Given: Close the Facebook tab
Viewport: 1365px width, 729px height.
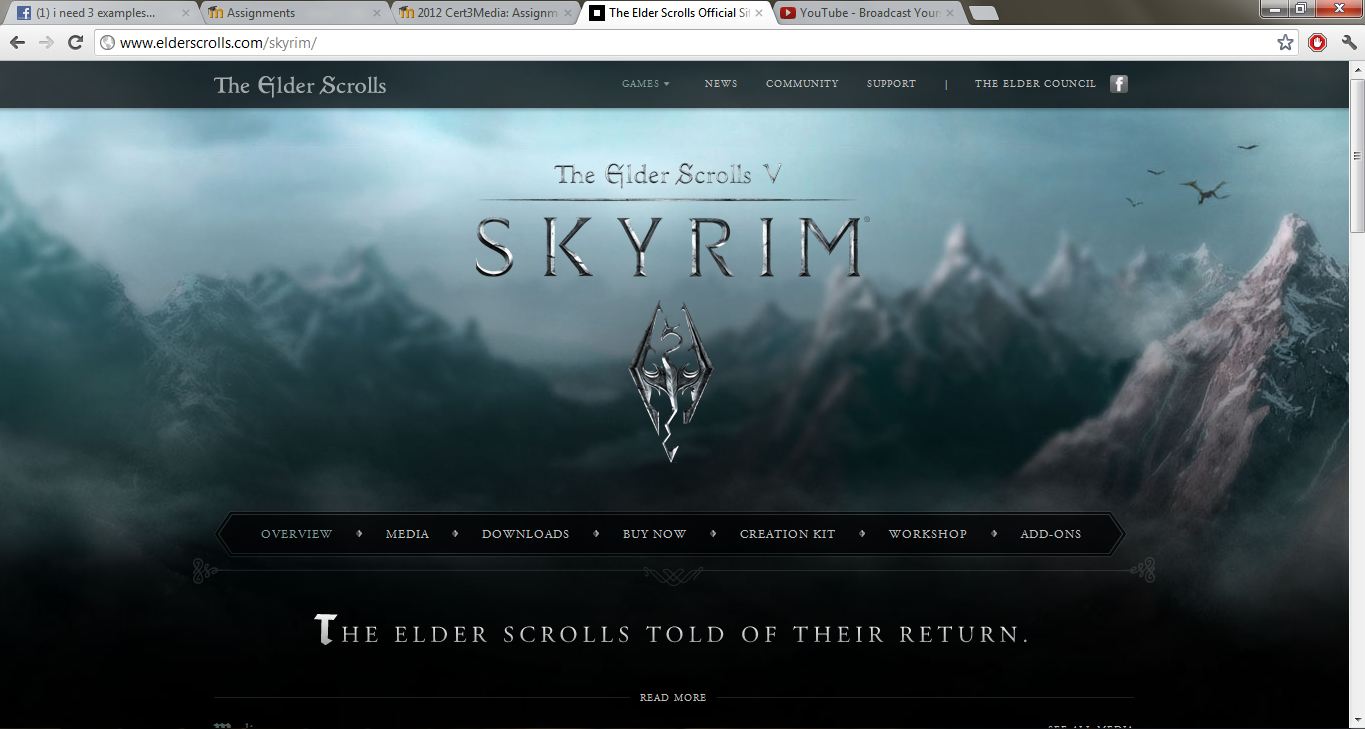Looking at the screenshot, I should tap(185, 13).
